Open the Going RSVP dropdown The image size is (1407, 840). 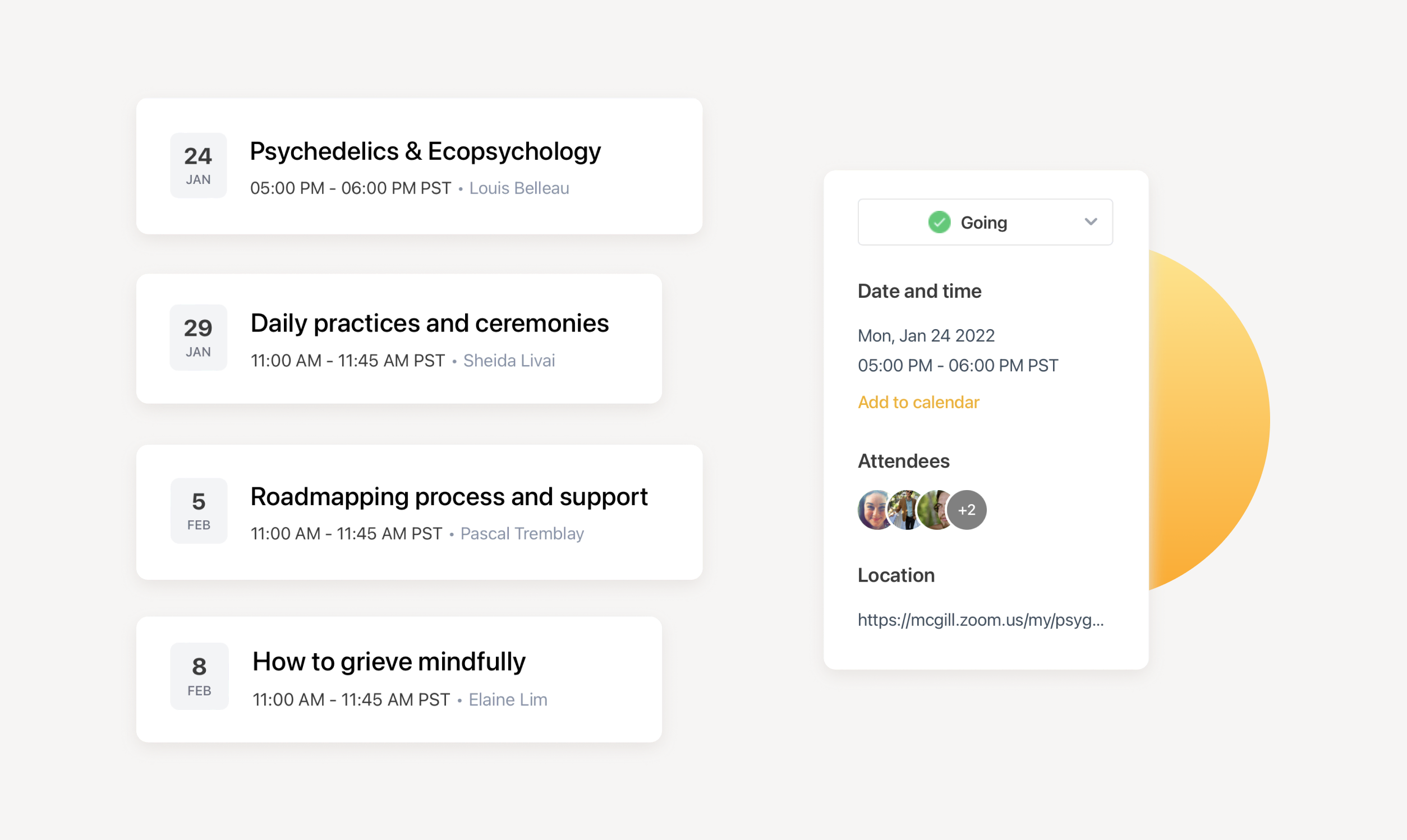(x=985, y=222)
